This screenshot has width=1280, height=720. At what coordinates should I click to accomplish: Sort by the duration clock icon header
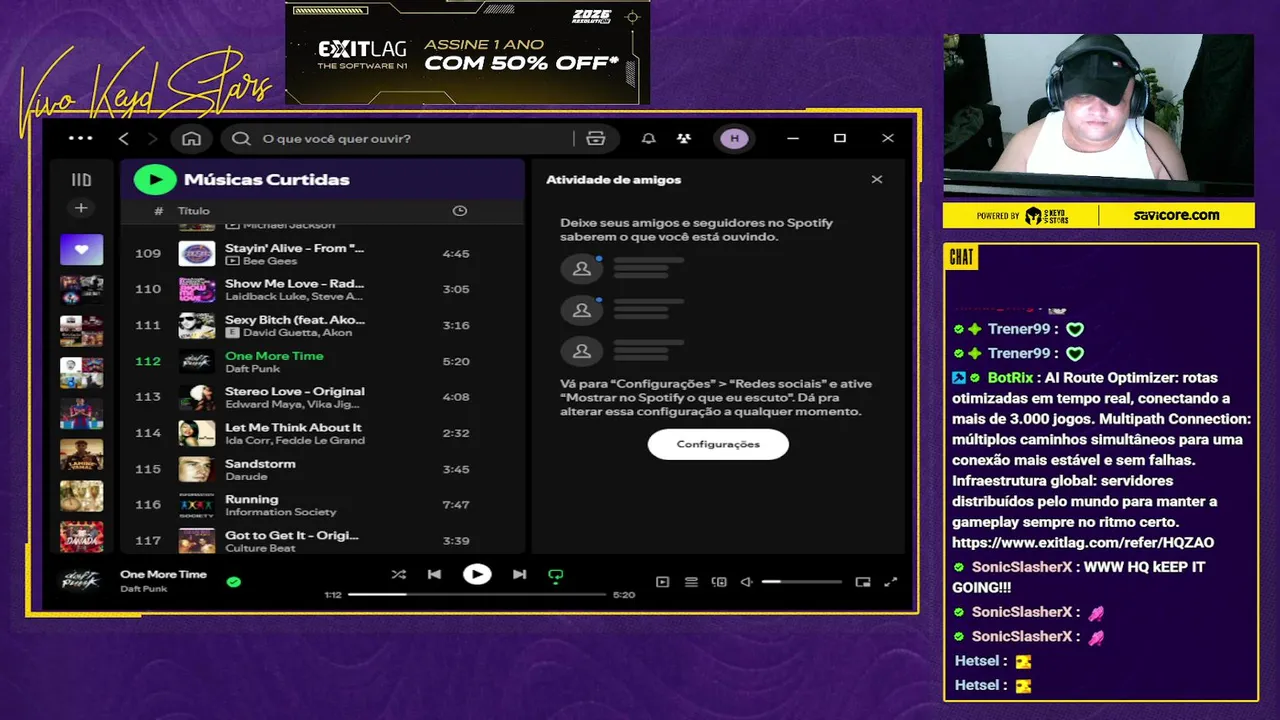460,211
